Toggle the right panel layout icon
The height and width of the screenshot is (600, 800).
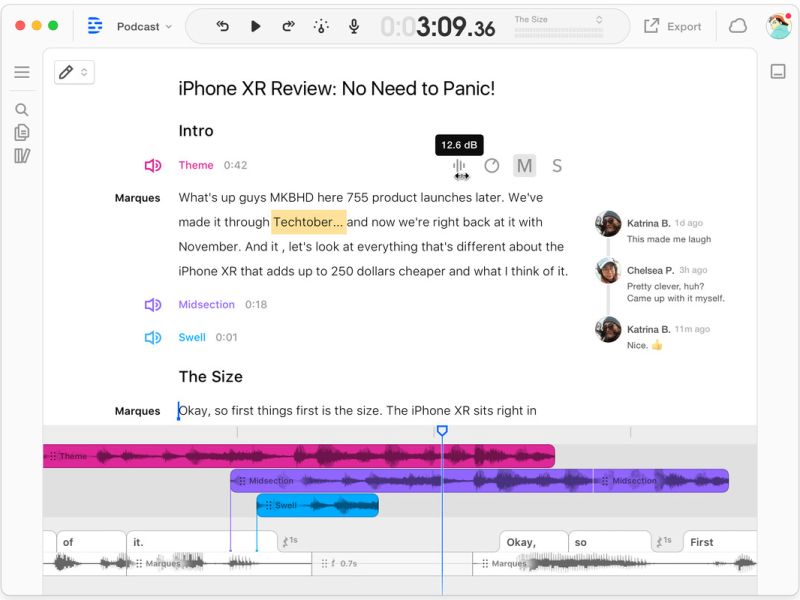point(778,71)
